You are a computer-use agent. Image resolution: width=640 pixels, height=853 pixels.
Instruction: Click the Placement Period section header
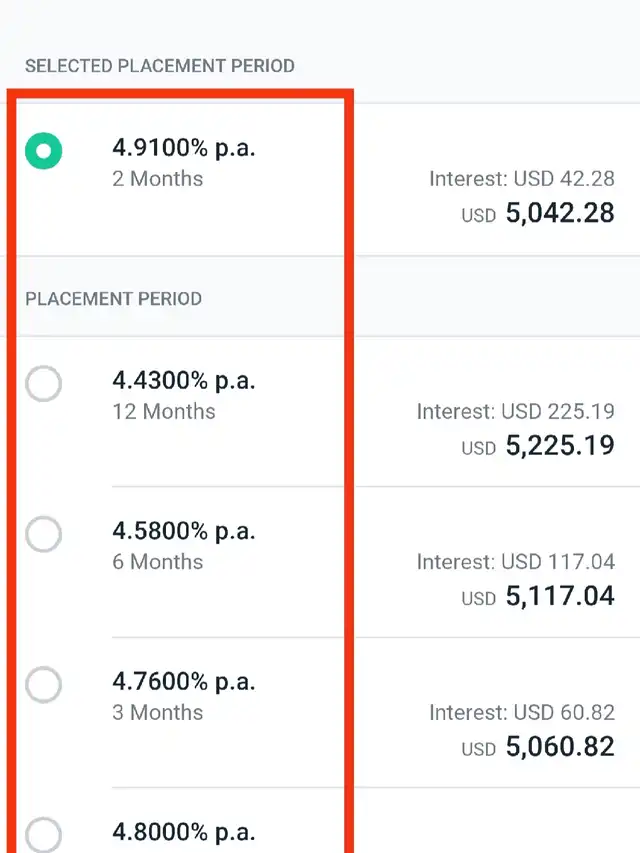point(113,299)
